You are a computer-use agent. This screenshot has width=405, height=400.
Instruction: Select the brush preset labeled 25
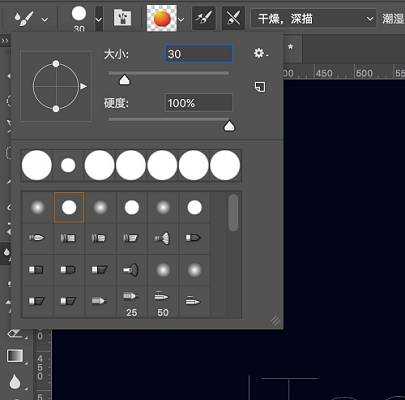point(131,303)
